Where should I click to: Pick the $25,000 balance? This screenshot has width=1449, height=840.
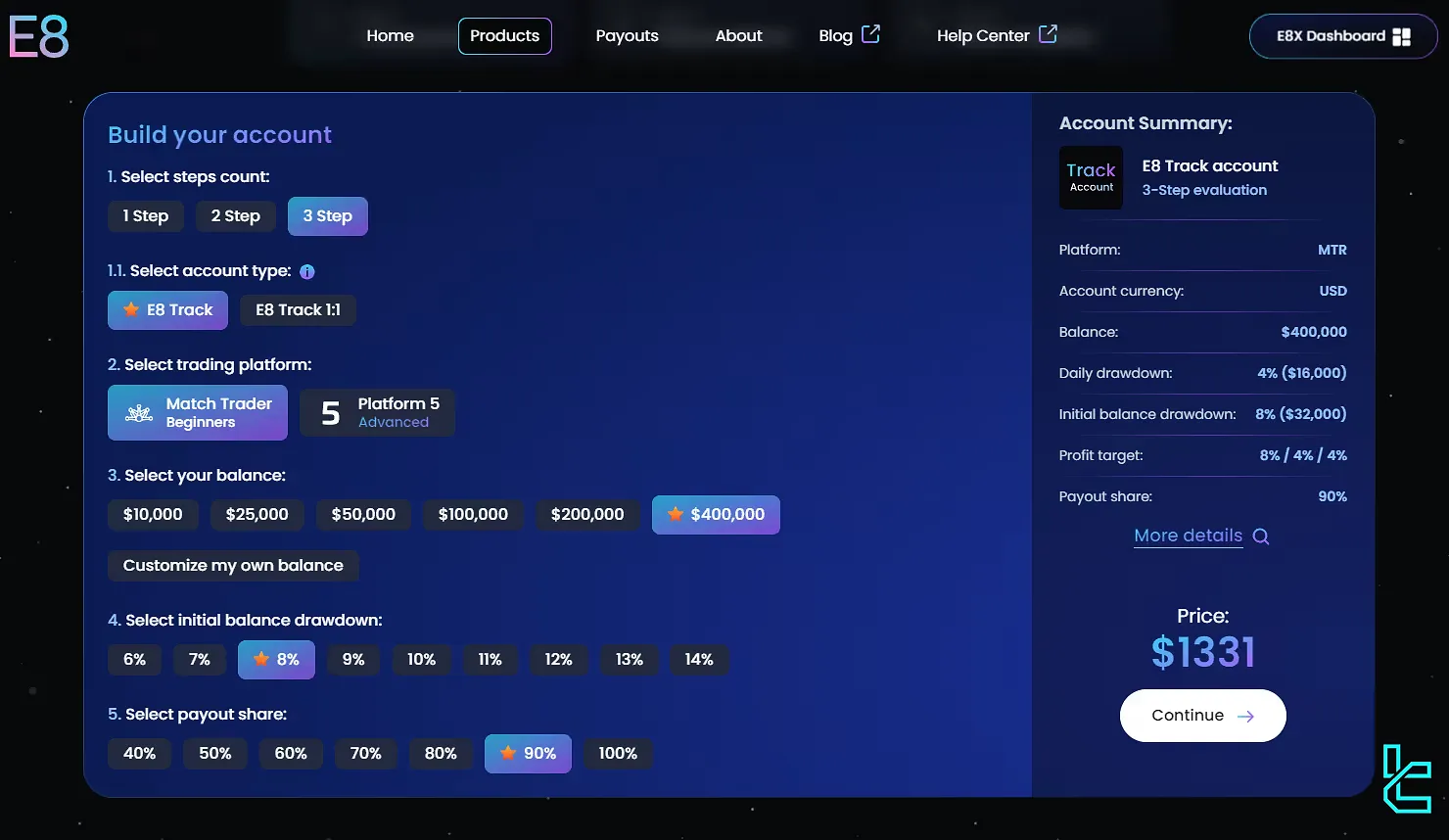[257, 515]
